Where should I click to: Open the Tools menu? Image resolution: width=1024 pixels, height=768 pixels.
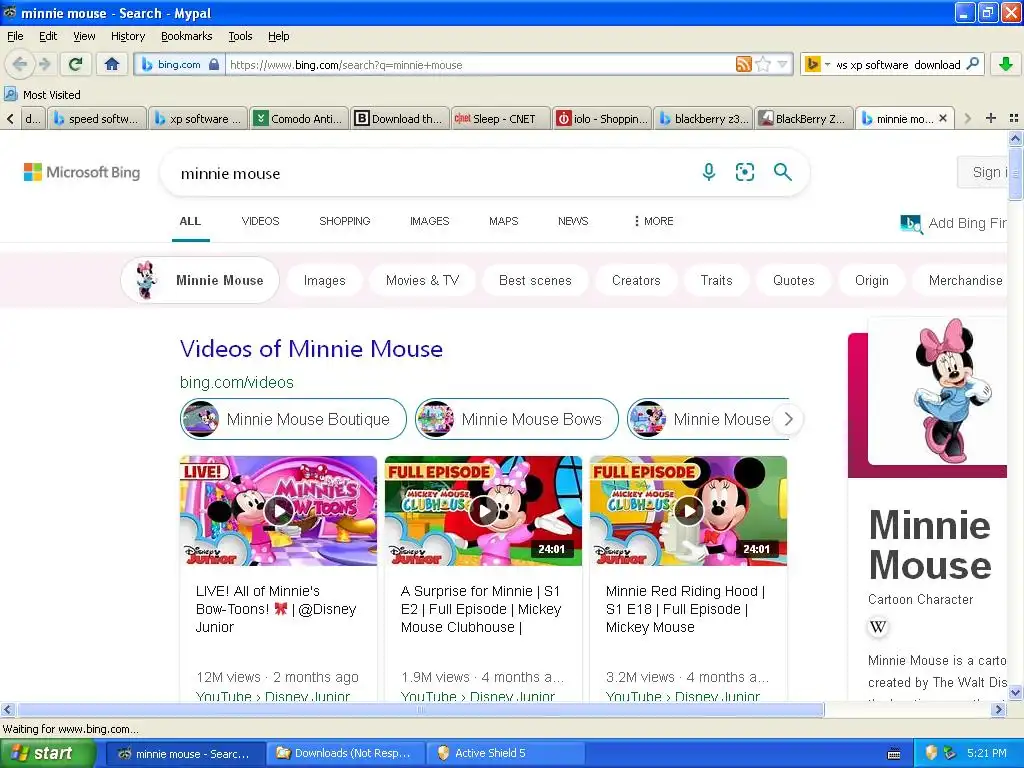[x=240, y=36]
